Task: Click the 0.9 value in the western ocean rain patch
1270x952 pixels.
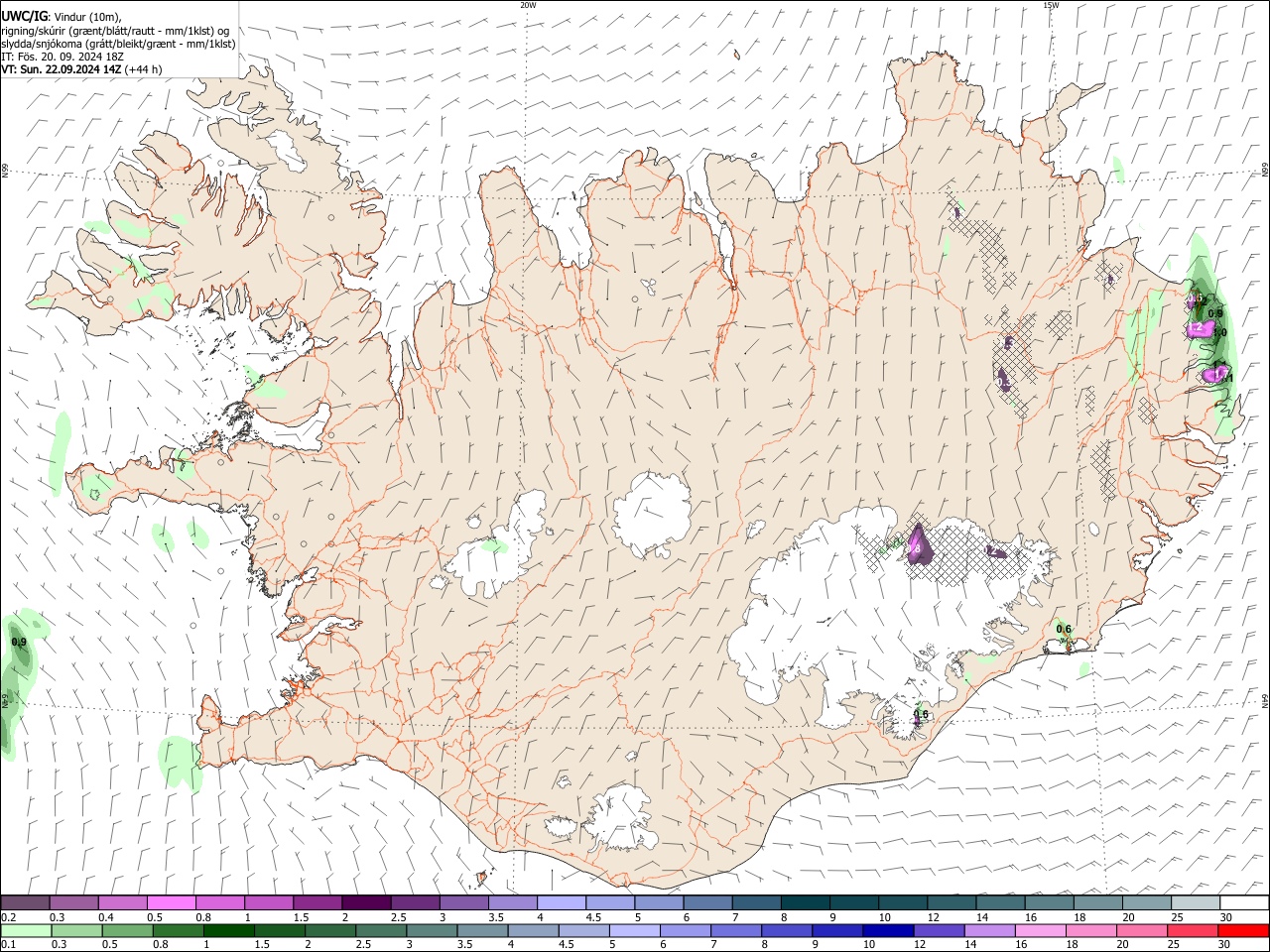Action: 19,643
